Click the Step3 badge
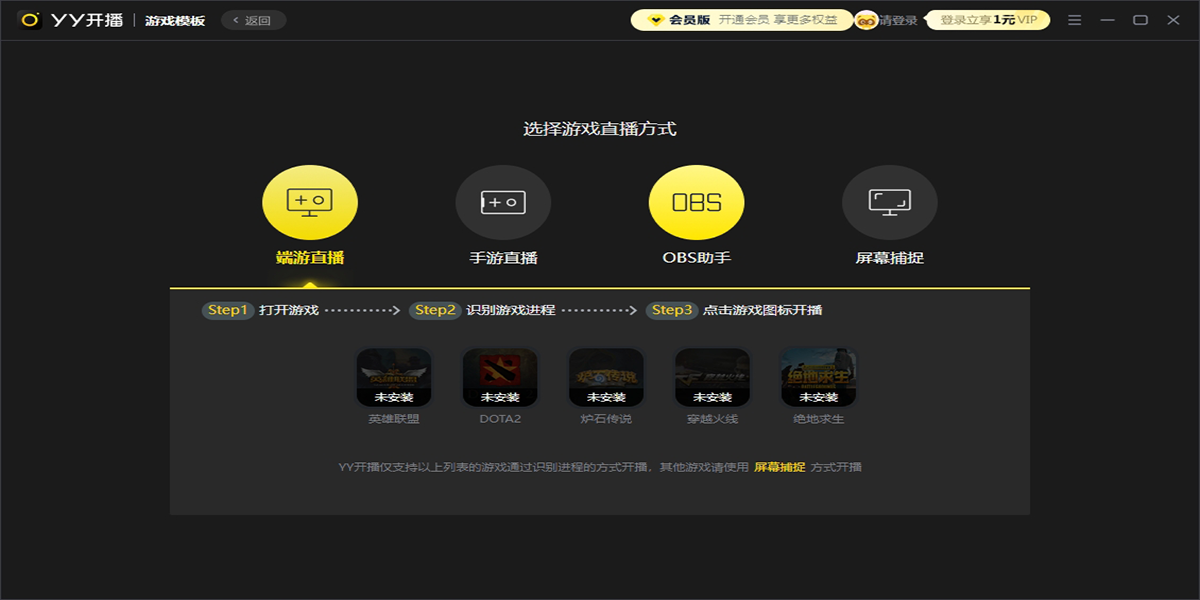The width and height of the screenshot is (1200, 600). coord(672,310)
